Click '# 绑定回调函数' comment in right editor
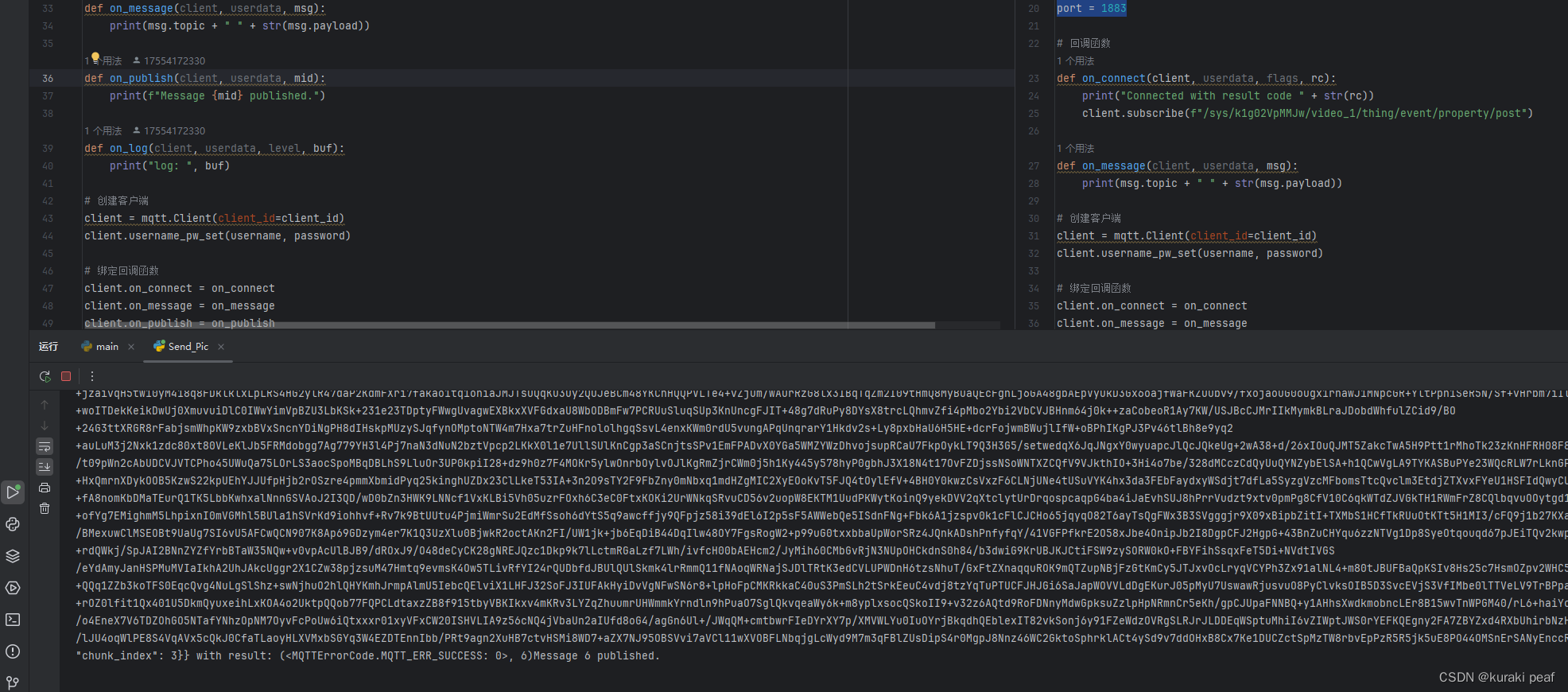 coord(1094,289)
